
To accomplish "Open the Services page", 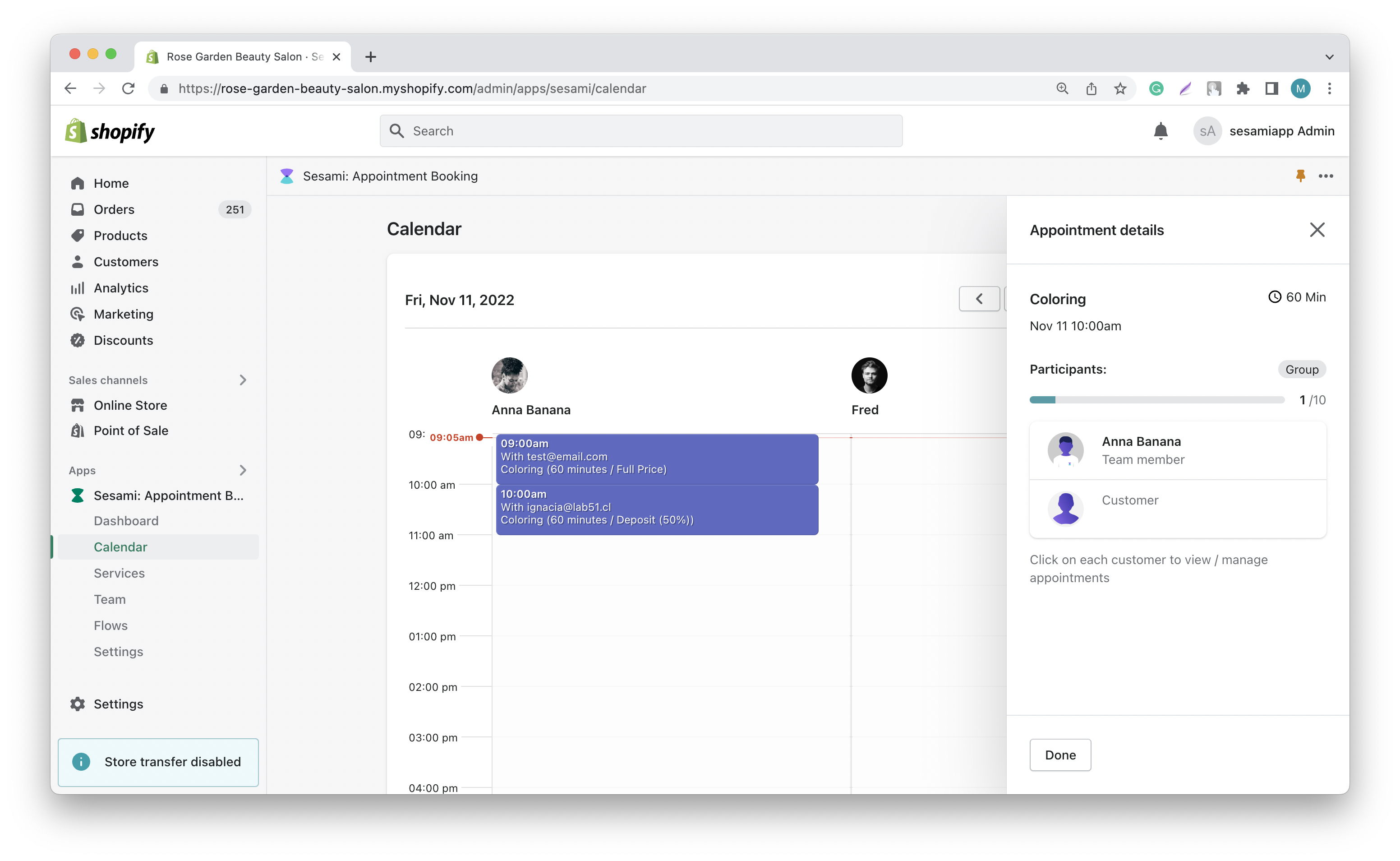I will click(120, 574).
